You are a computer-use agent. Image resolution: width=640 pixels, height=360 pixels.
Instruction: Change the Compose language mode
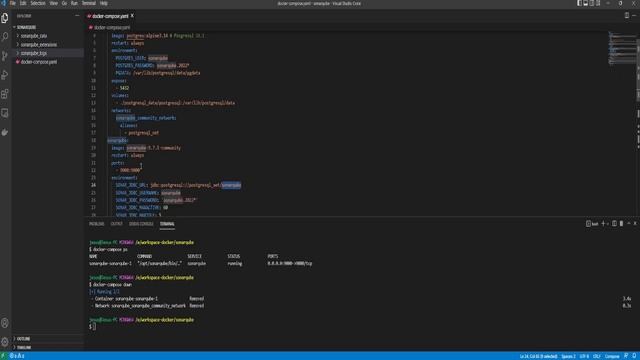click(x=612, y=356)
